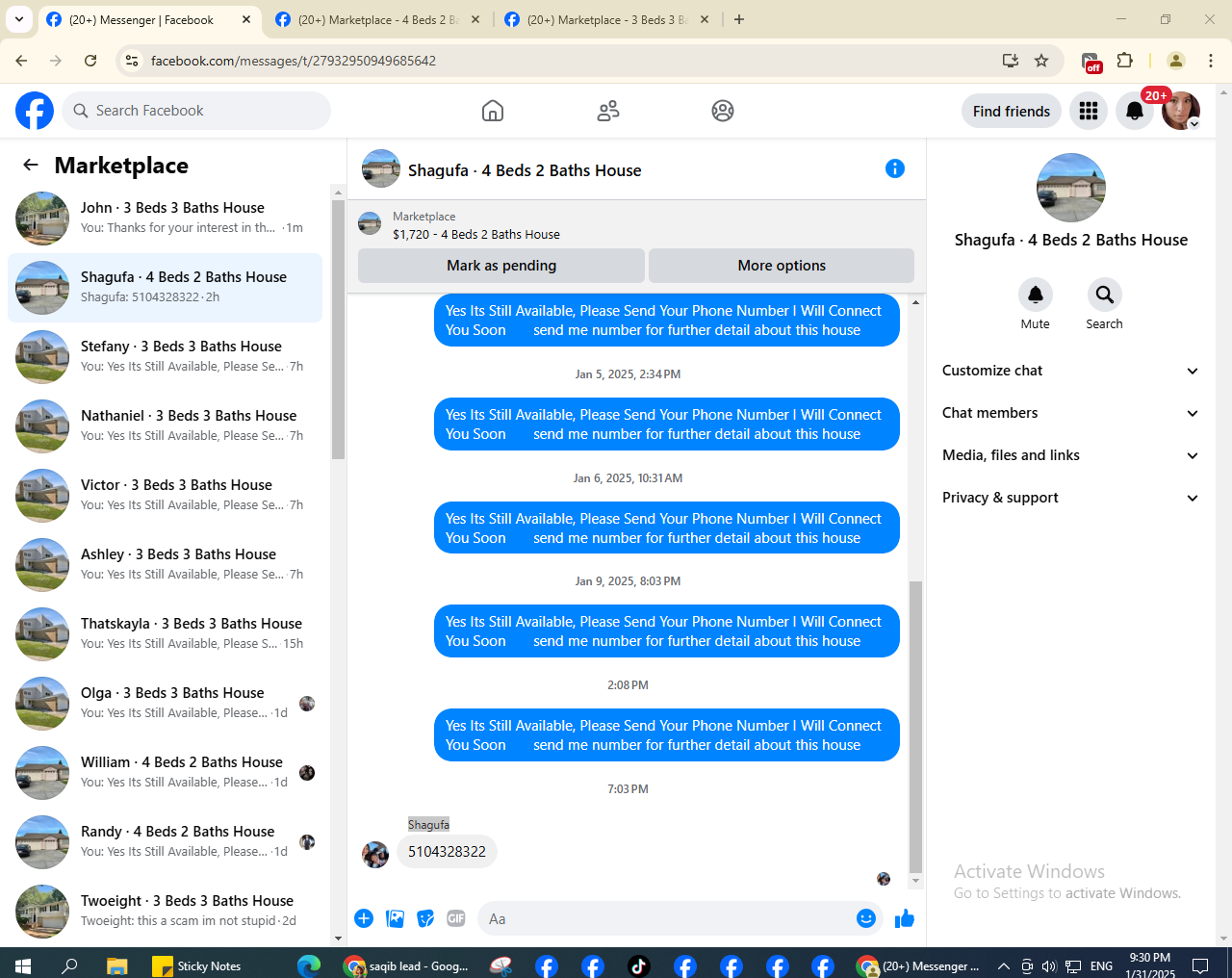Choose a sticker from the composer

(425, 918)
